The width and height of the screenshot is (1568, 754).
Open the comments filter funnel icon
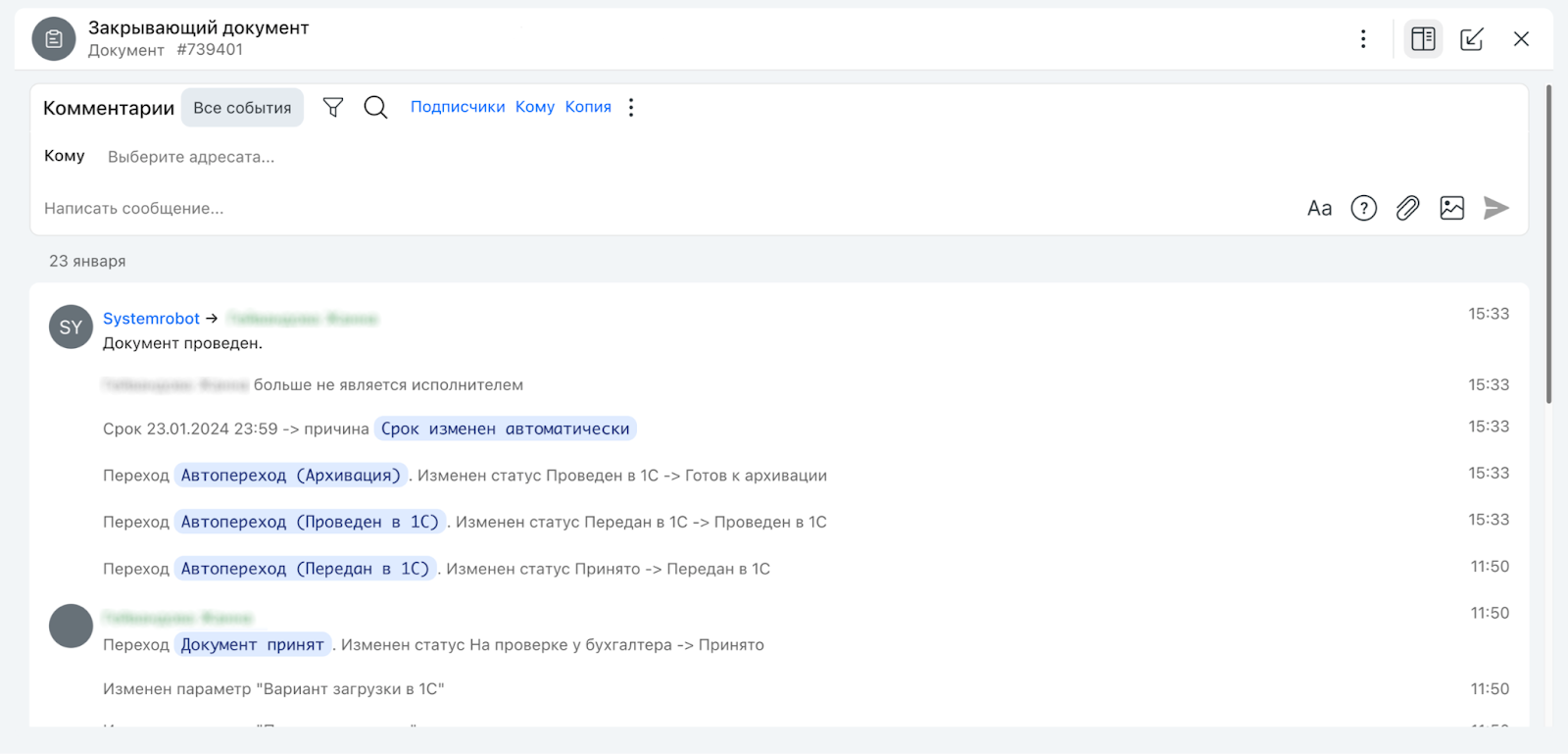(333, 107)
